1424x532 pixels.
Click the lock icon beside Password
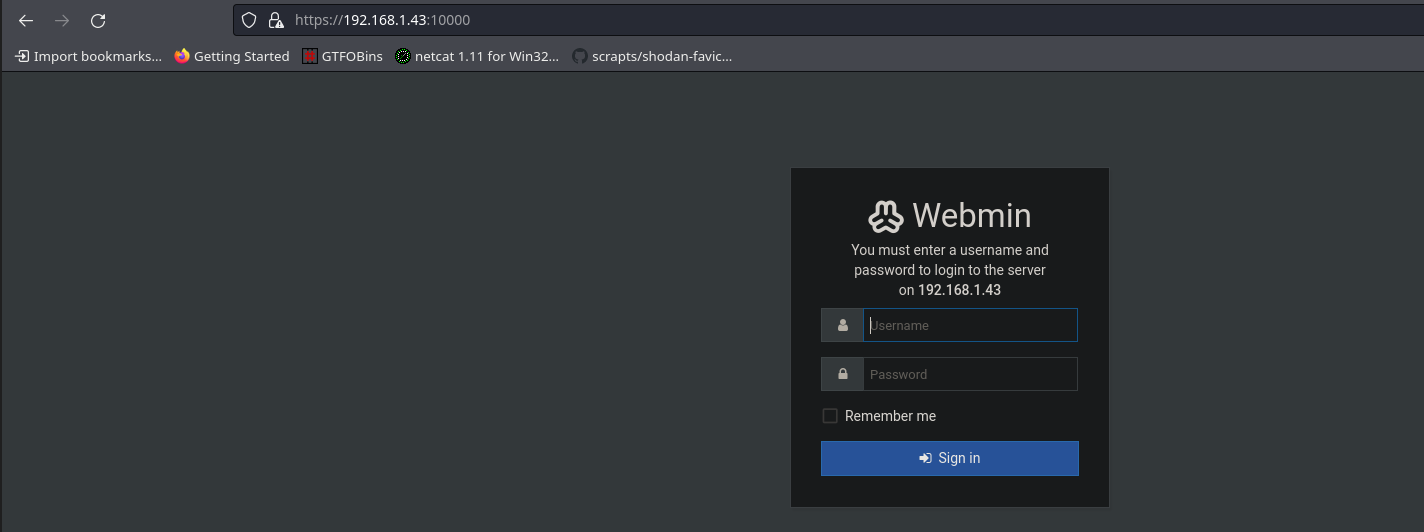[x=843, y=374]
